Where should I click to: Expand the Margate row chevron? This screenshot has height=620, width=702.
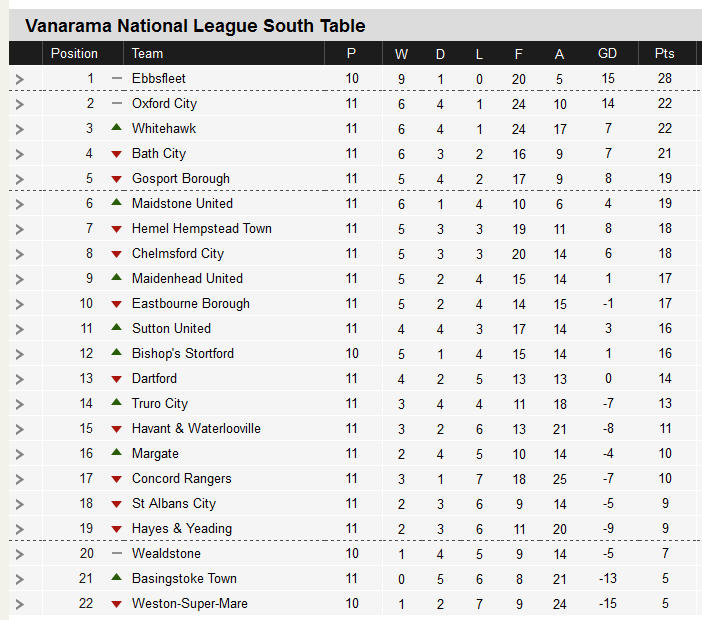[19, 454]
